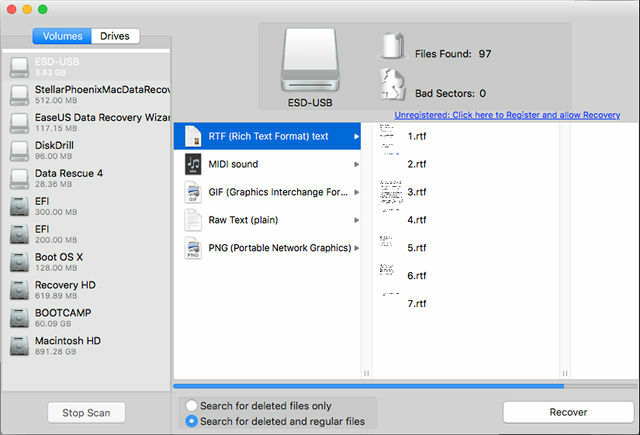
Task: Open the 1.rtf preview thumbnail
Action: click(389, 139)
